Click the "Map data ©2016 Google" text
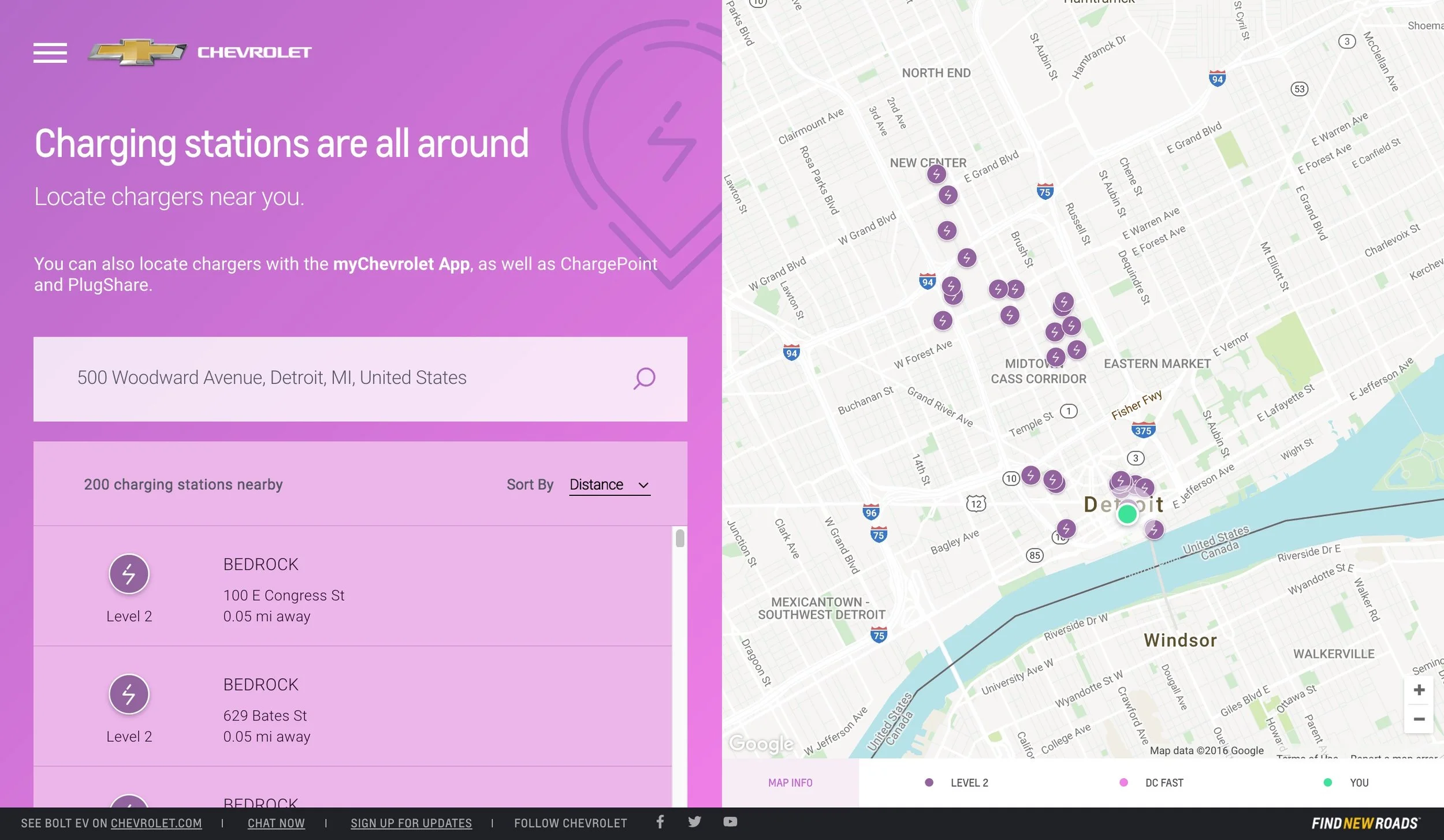The height and width of the screenshot is (840, 1444). (1207, 751)
